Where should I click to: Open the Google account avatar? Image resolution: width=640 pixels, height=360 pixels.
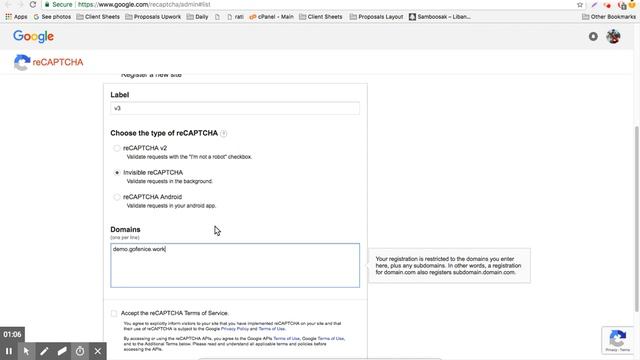click(613, 36)
